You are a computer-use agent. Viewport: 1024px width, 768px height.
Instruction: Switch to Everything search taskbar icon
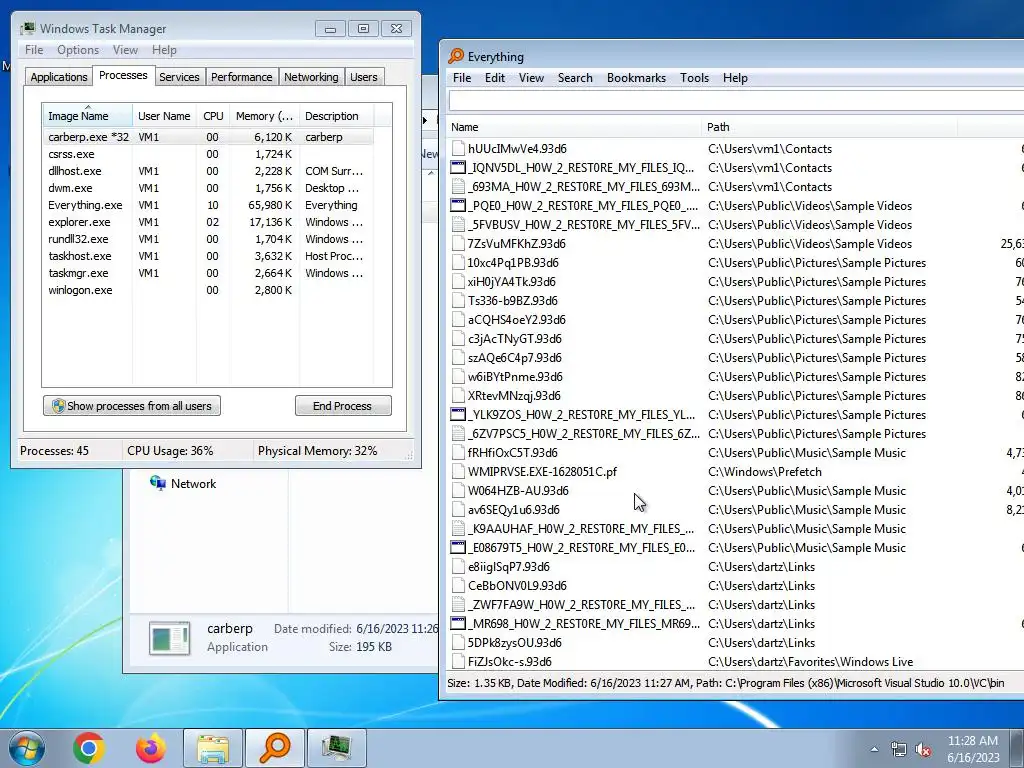click(275, 748)
